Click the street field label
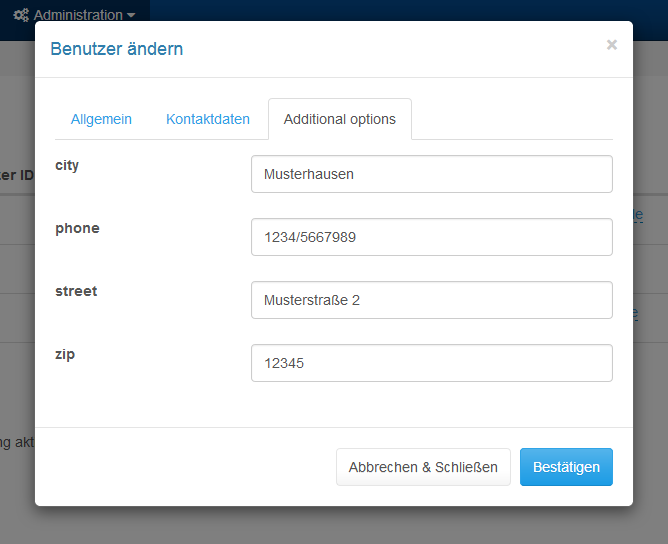Screen dimensions: 668x544 76,291
